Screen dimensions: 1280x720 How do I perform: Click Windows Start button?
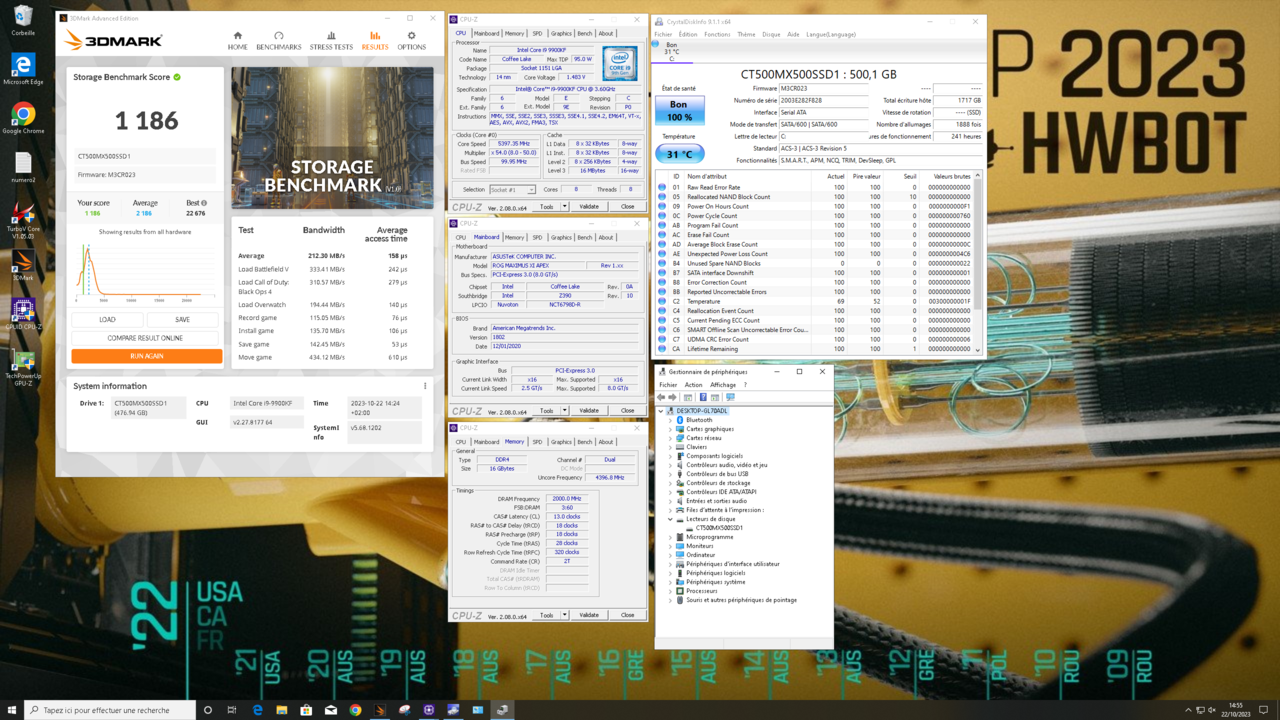[x=12, y=710]
